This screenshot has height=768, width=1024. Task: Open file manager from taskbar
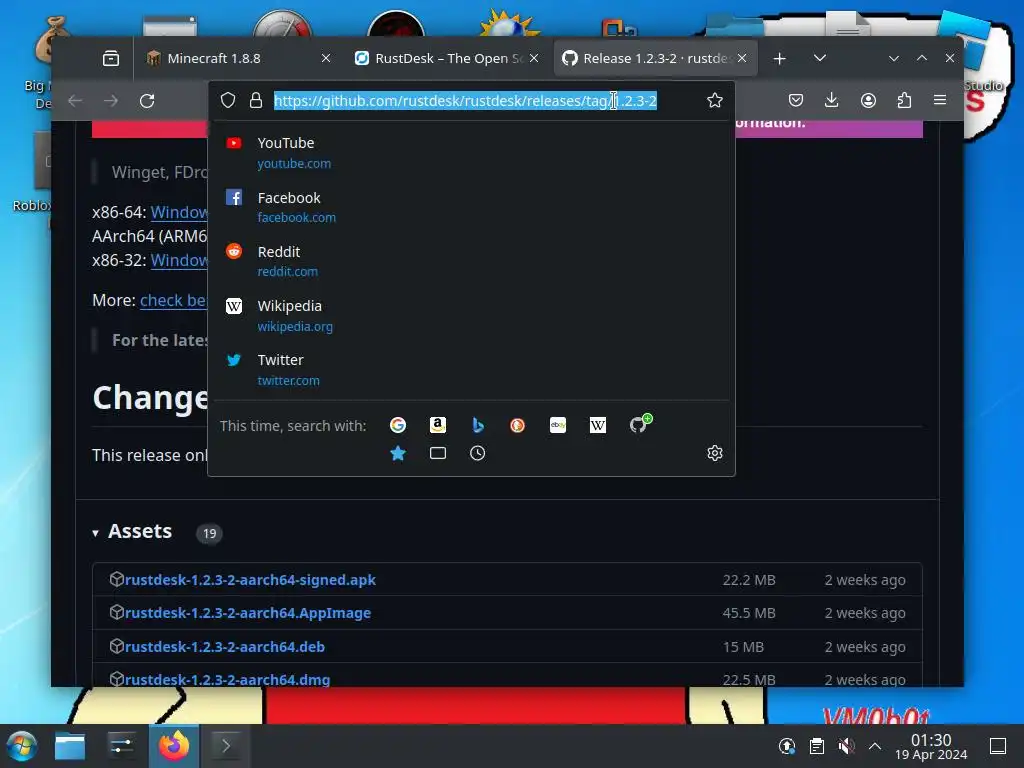[x=70, y=746]
